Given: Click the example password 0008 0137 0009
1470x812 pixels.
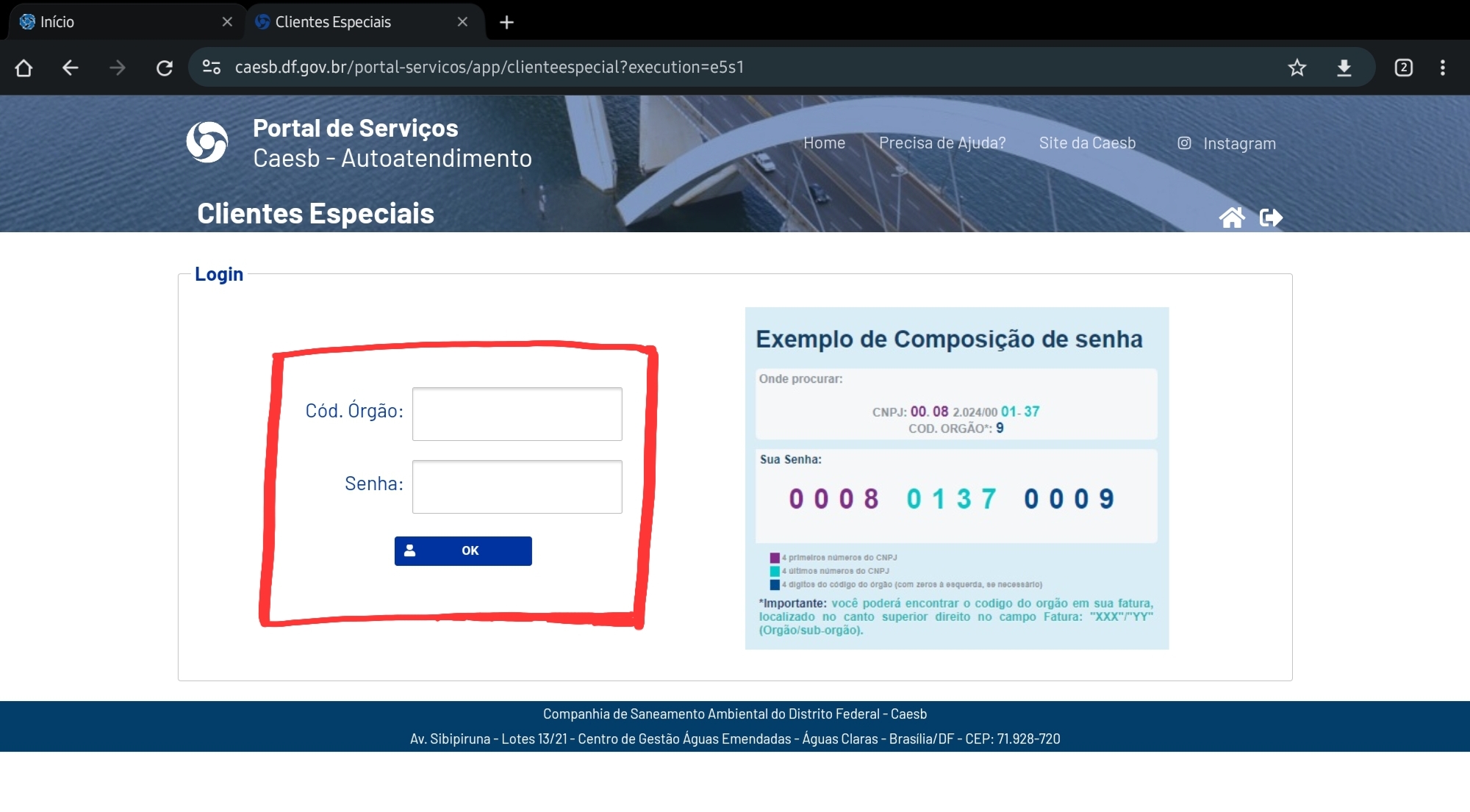Looking at the screenshot, I should (x=952, y=499).
